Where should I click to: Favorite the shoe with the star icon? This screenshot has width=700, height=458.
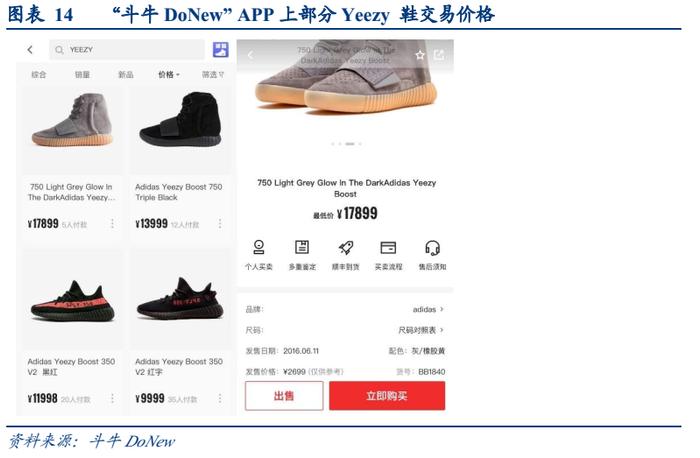tap(420, 55)
